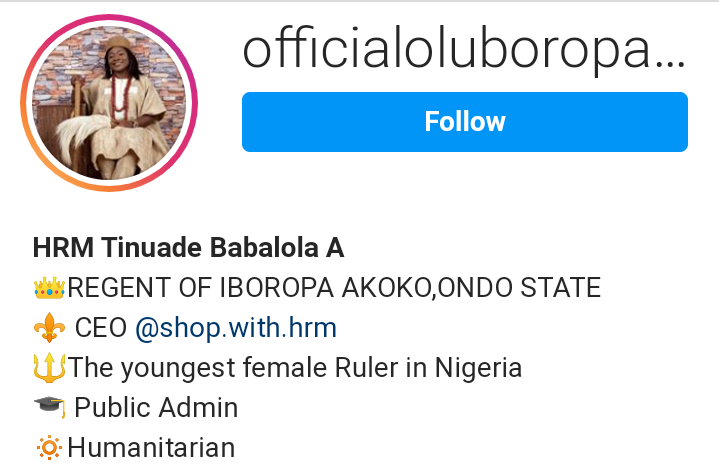The width and height of the screenshot is (719, 475).
Task: Click the blue Follow button
Action: [x=465, y=122]
